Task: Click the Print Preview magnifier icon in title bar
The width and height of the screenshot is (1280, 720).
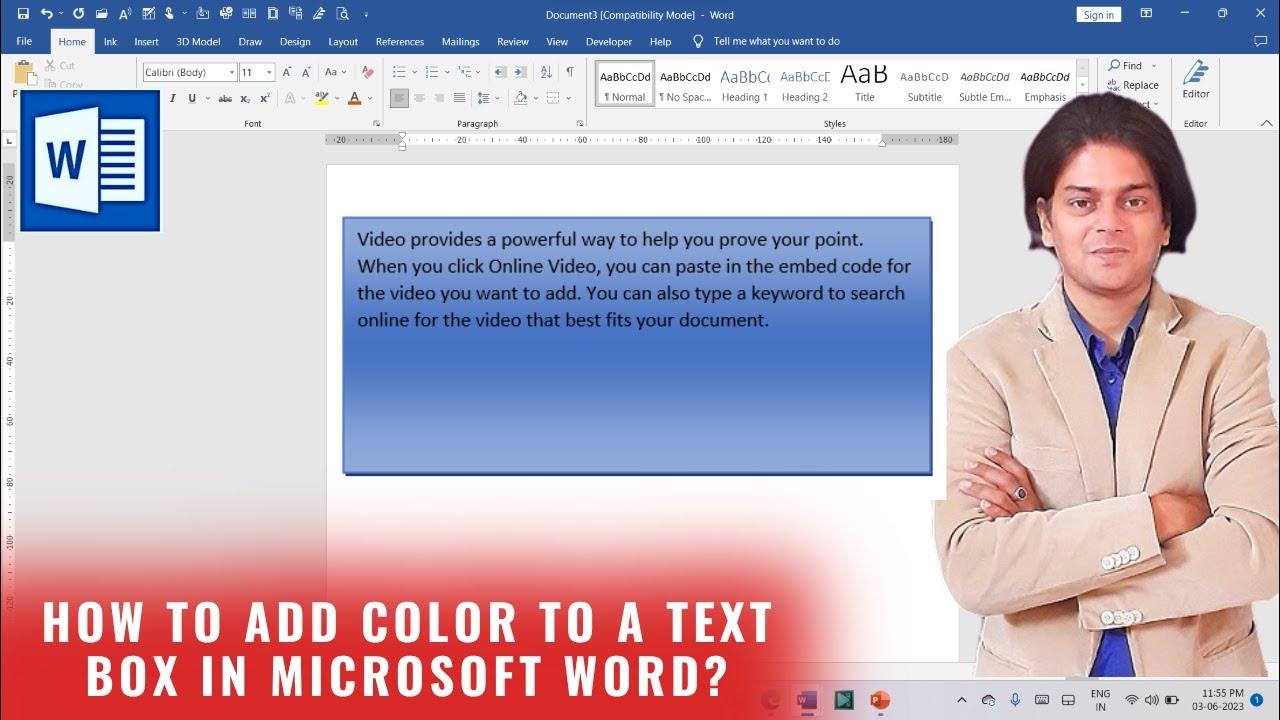Action: (342, 14)
